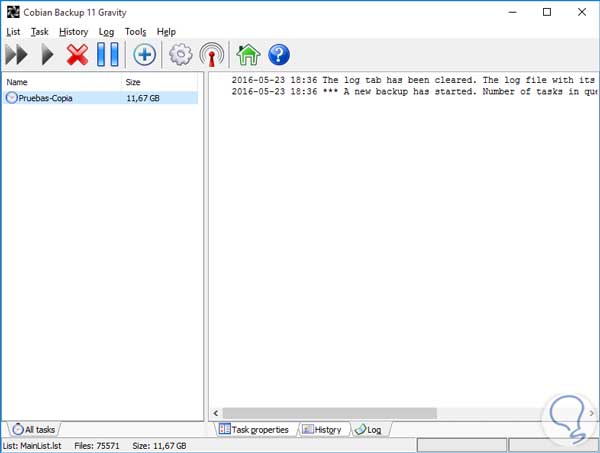Open the home page via green house icon
This screenshot has width=600, height=453.
click(x=248, y=55)
